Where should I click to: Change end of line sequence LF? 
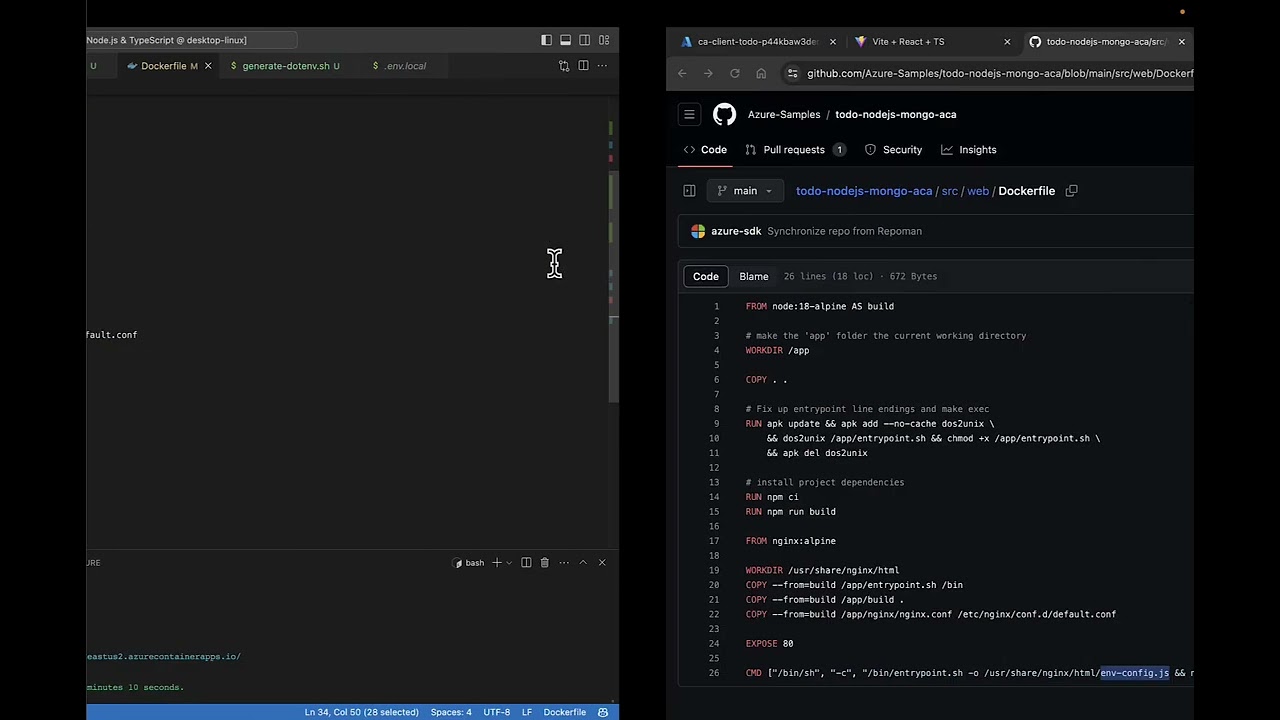(526, 712)
